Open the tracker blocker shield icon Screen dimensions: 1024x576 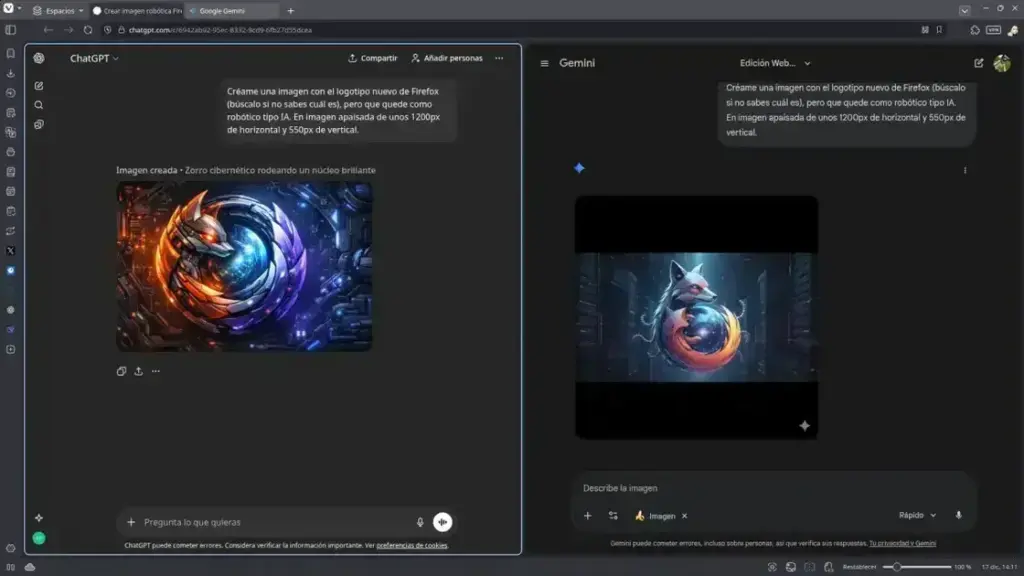pyautogui.click(x=108, y=30)
